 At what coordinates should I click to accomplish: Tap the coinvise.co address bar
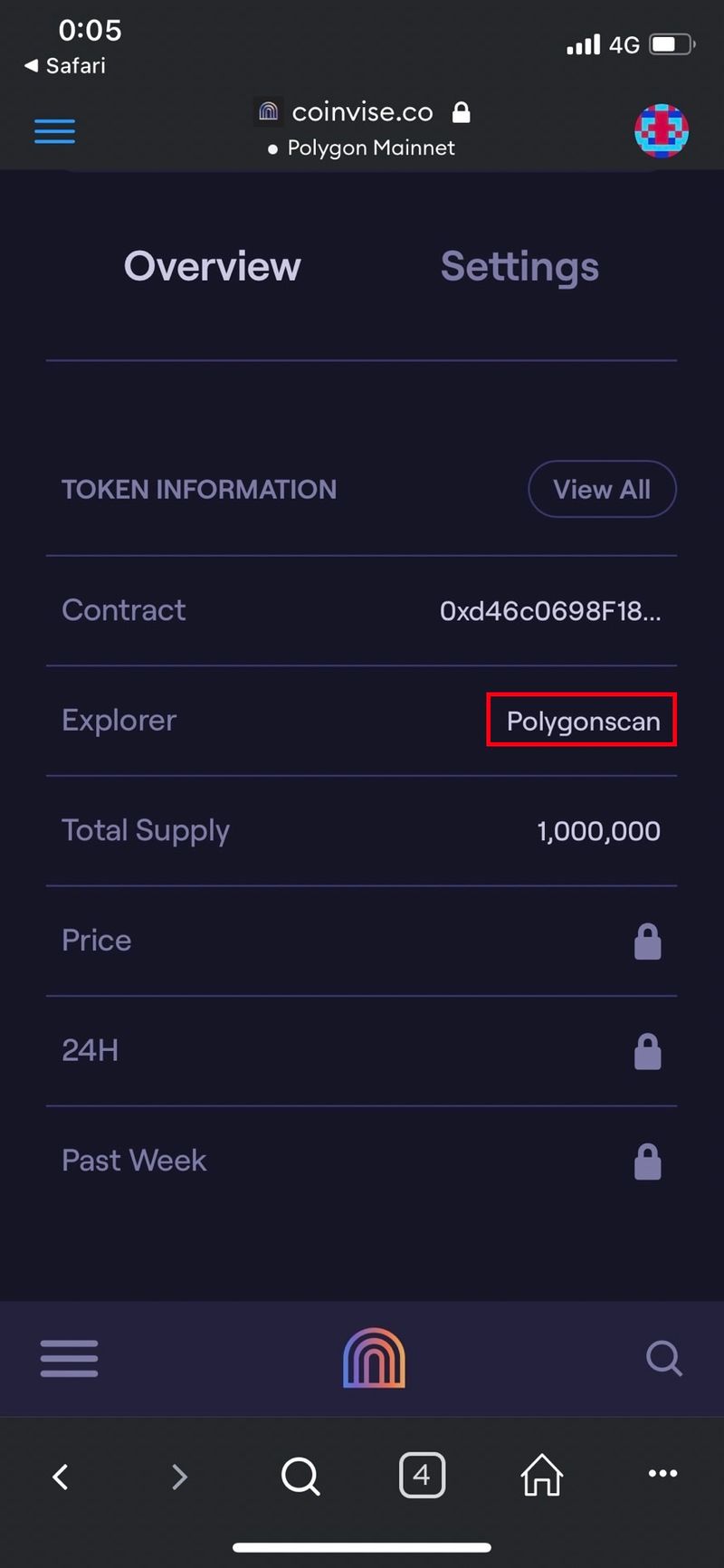tap(362, 112)
